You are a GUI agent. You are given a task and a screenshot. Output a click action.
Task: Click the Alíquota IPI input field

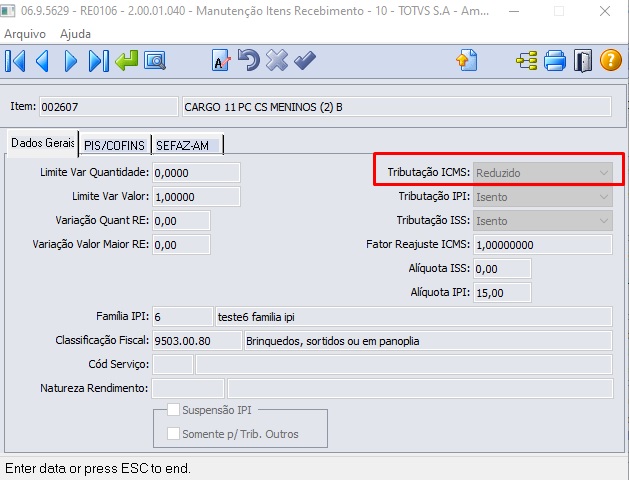coord(502,293)
